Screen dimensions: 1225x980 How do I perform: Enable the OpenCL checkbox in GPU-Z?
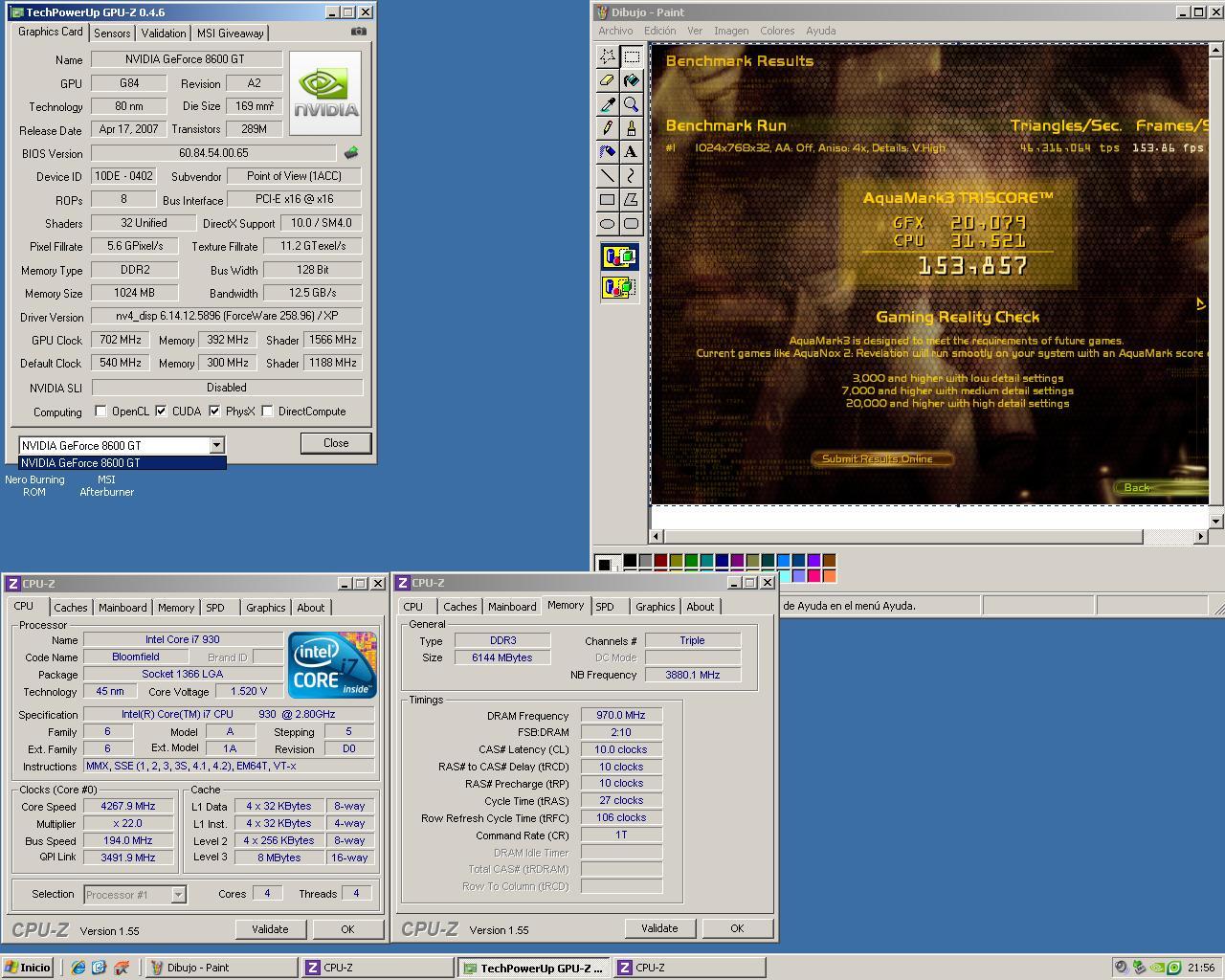click(x=100, y=412)
